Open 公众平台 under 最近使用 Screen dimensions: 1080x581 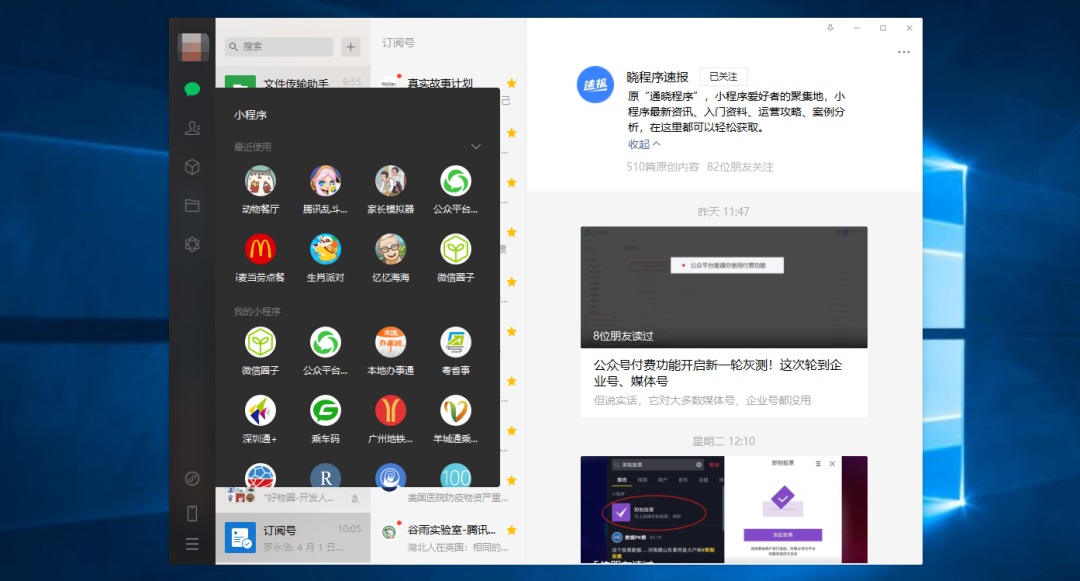pos(455,182)
